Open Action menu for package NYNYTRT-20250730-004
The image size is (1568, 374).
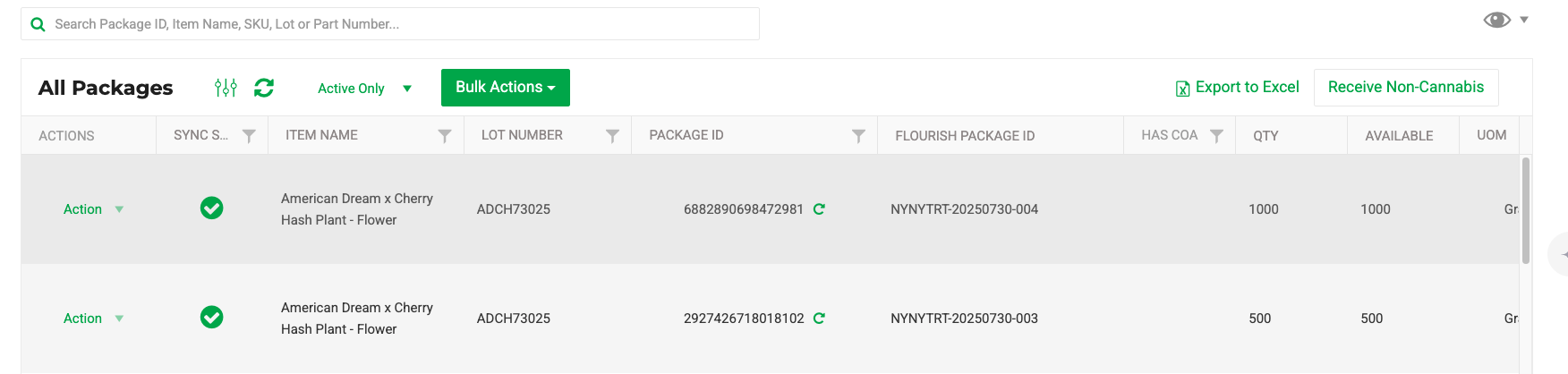(93, 209)
